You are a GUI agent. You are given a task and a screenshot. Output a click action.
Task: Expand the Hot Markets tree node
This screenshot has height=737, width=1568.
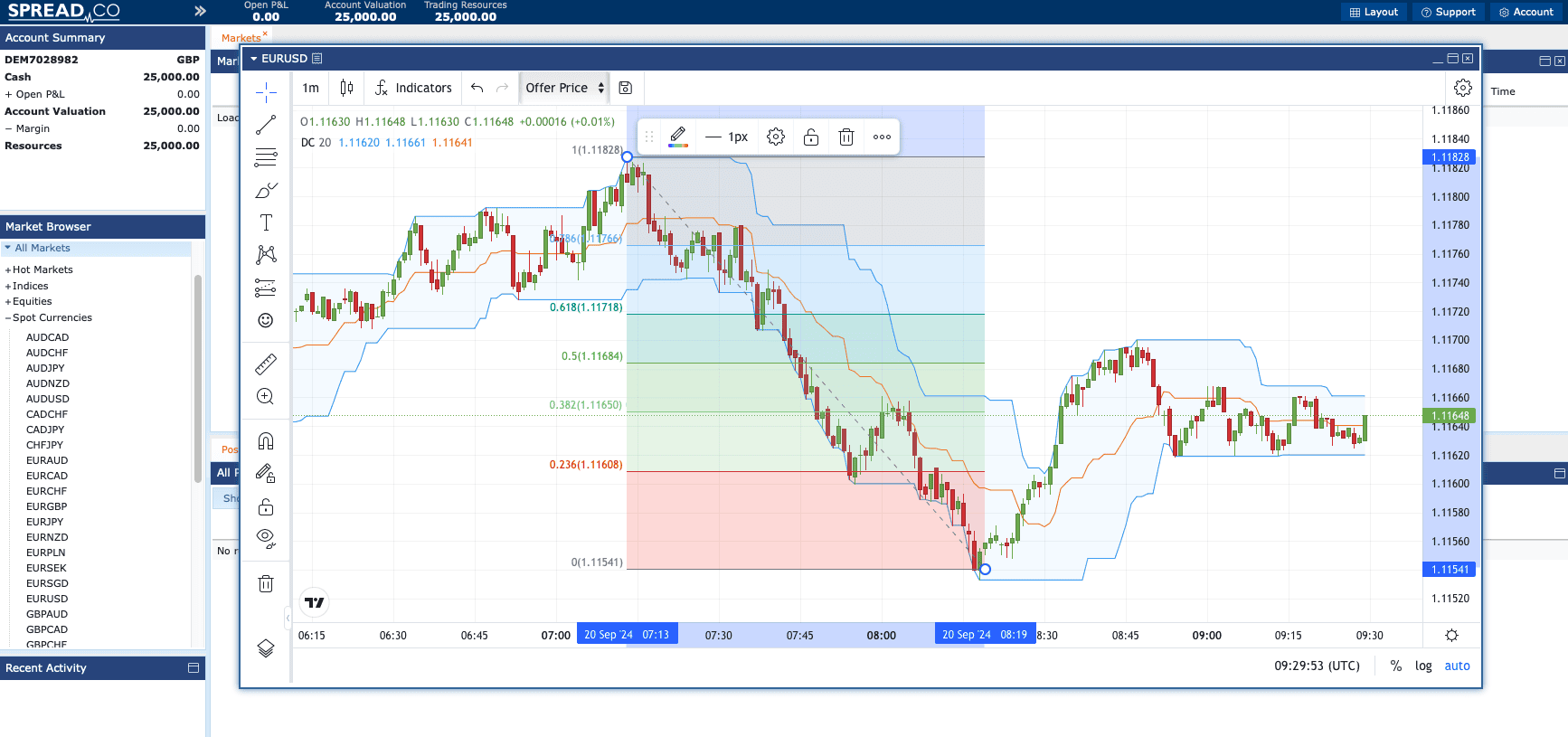(8, 269)
